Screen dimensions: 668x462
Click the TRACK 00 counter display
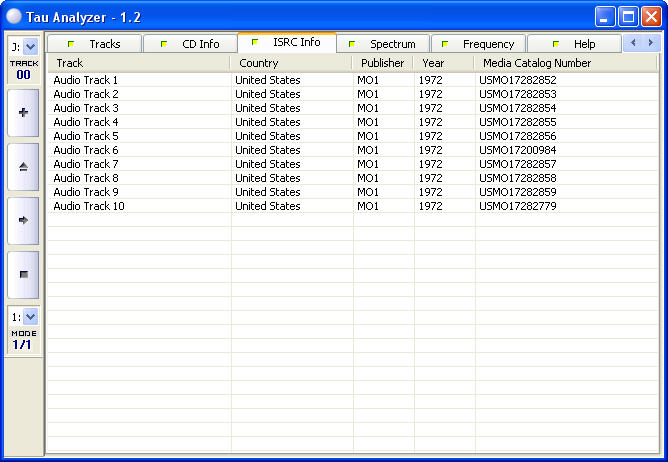tap(23, 70)
